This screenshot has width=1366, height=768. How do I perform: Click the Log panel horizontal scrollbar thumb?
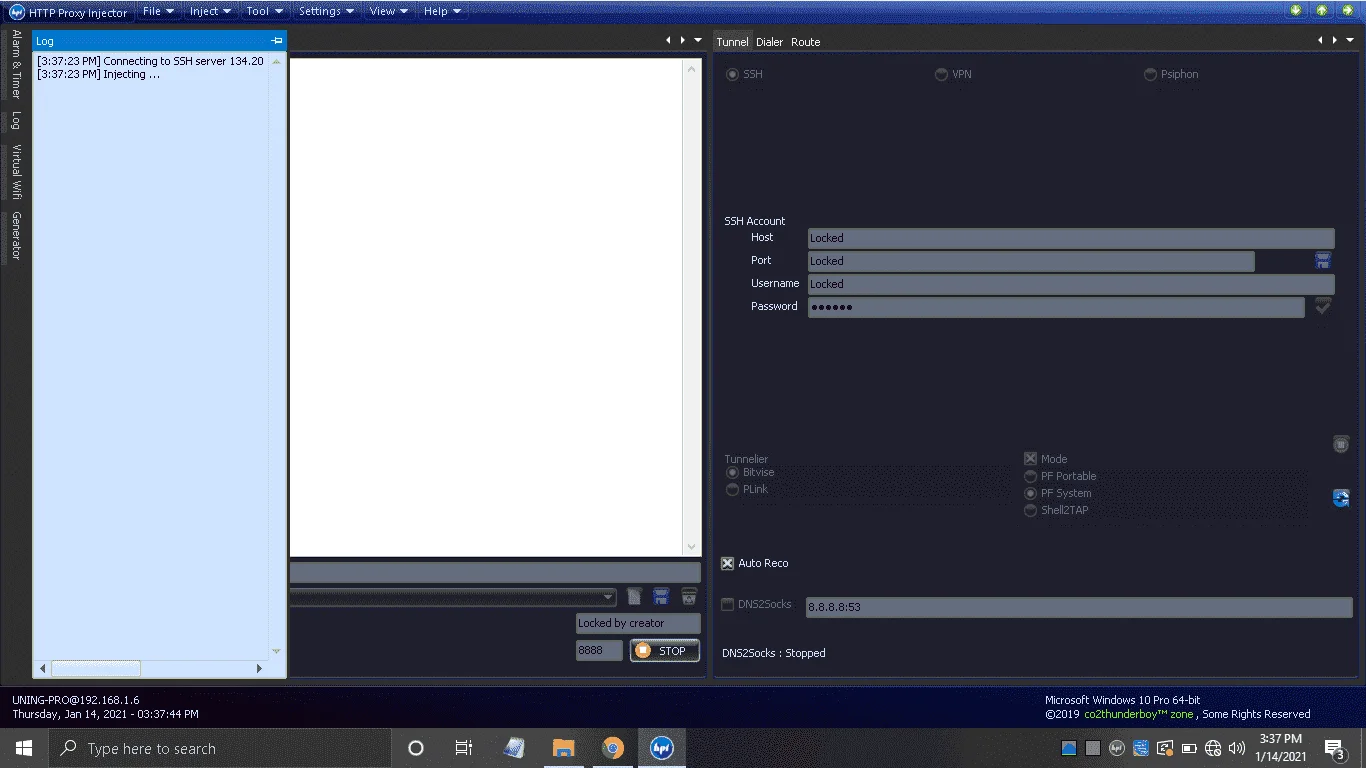96,668
